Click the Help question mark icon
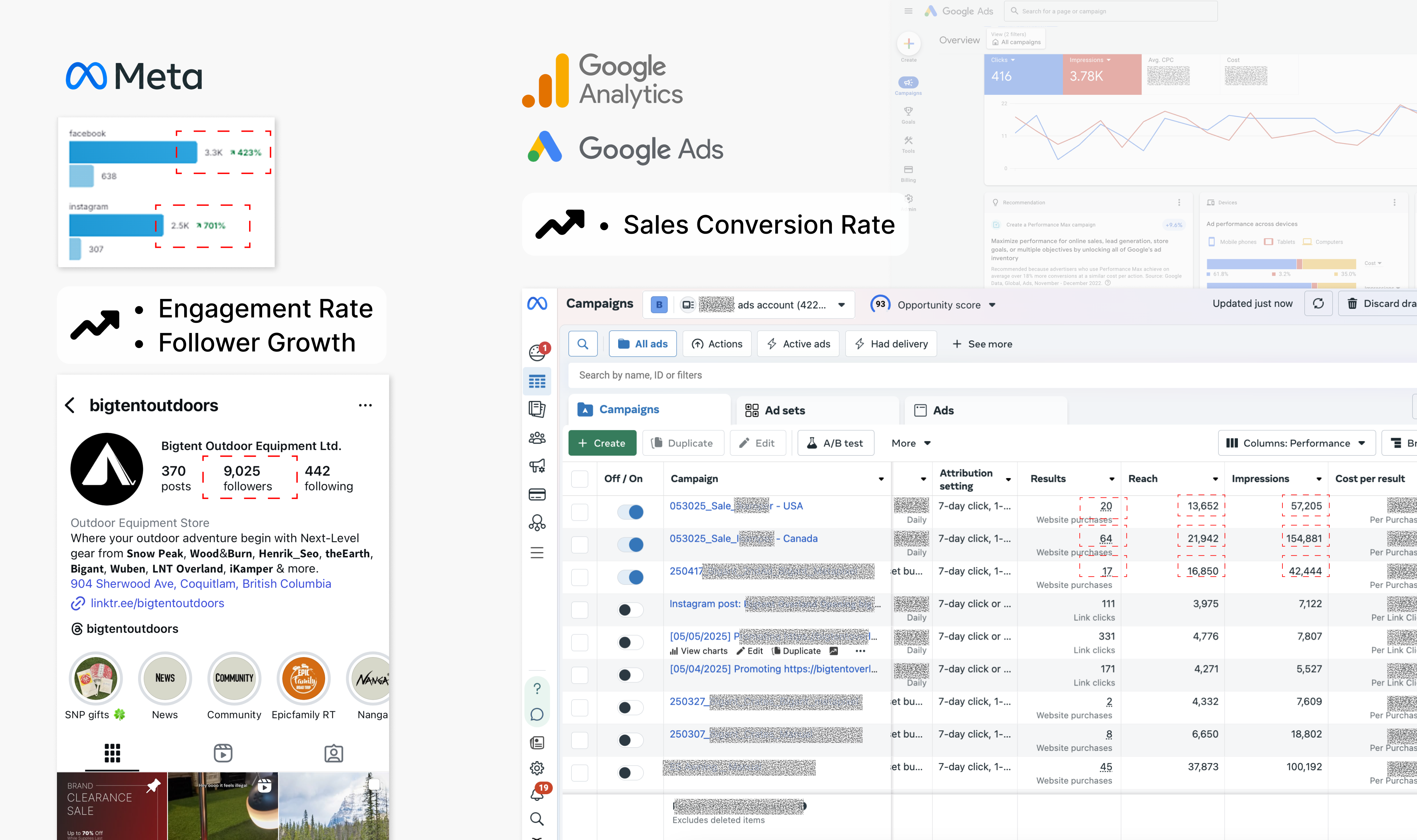The height and width of the screenshot is (840, 1417). 537,688
